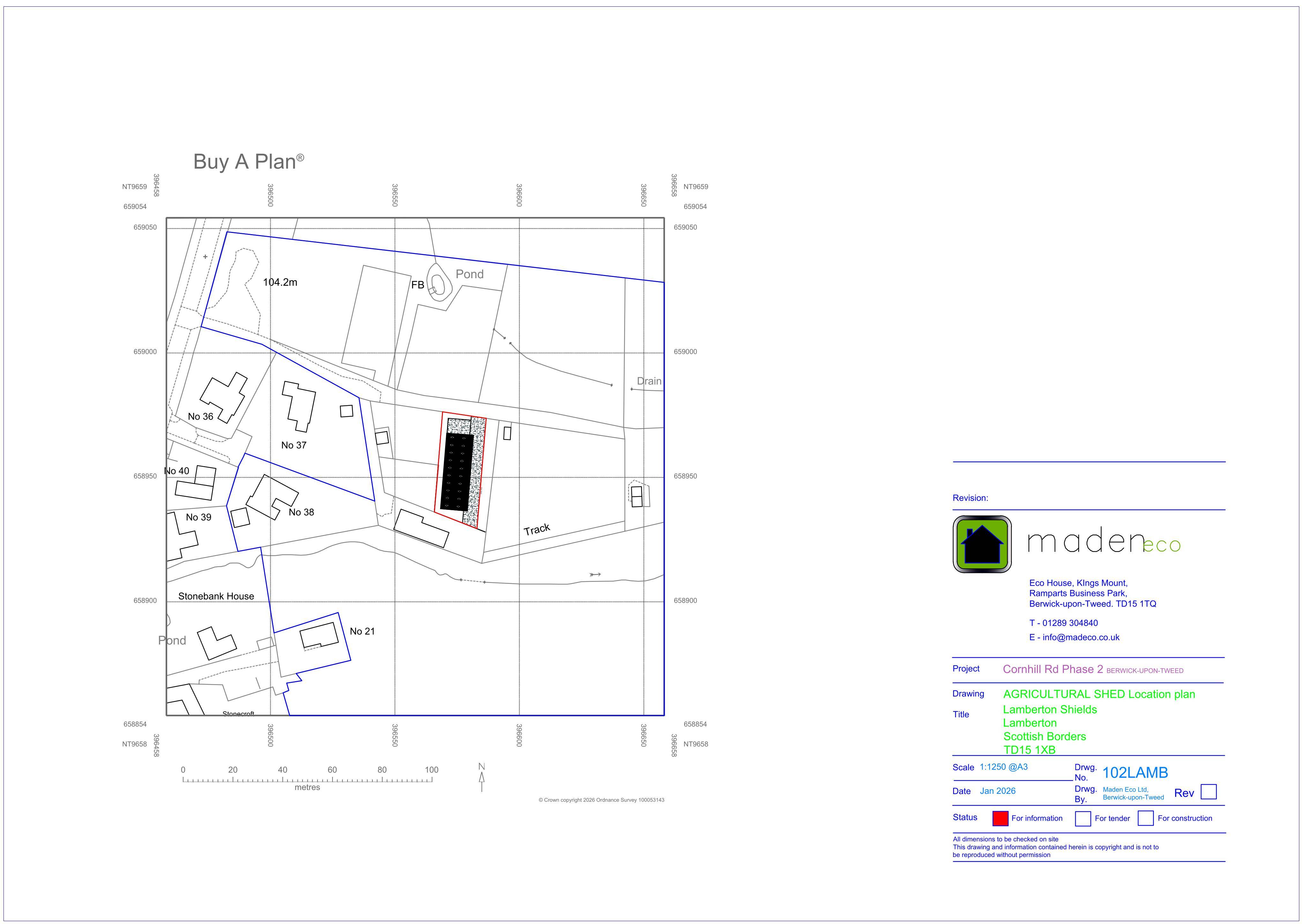Click the 100 mark on scale bar
The height and width of the screenshot is (924, 1307).
[x=431, y=770]
